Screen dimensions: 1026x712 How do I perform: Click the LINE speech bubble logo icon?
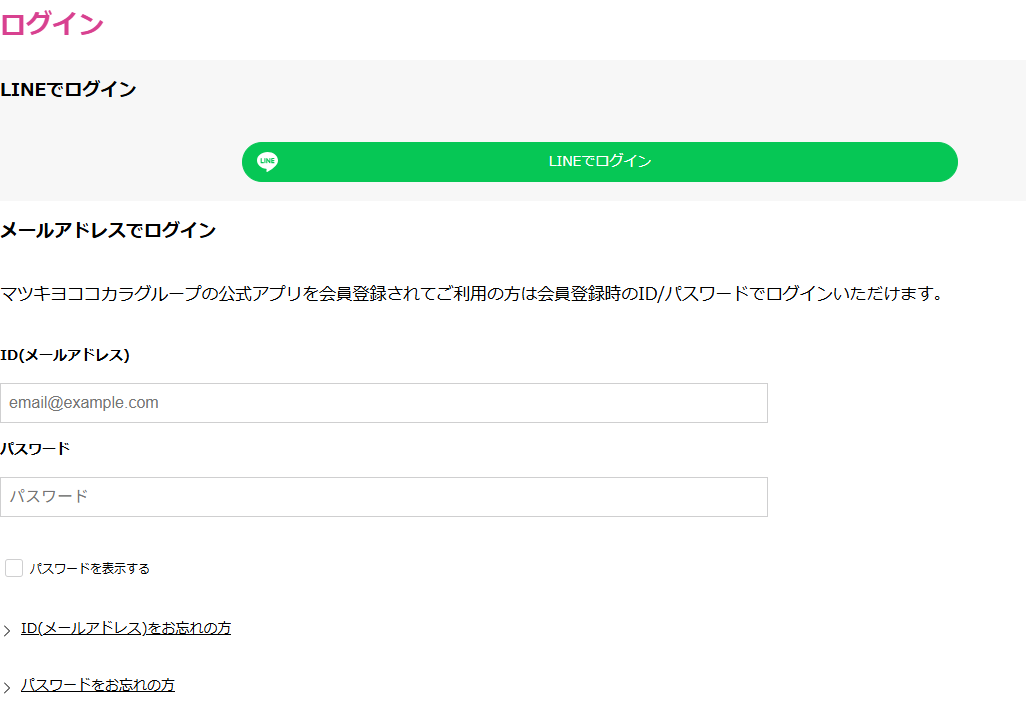267,162
